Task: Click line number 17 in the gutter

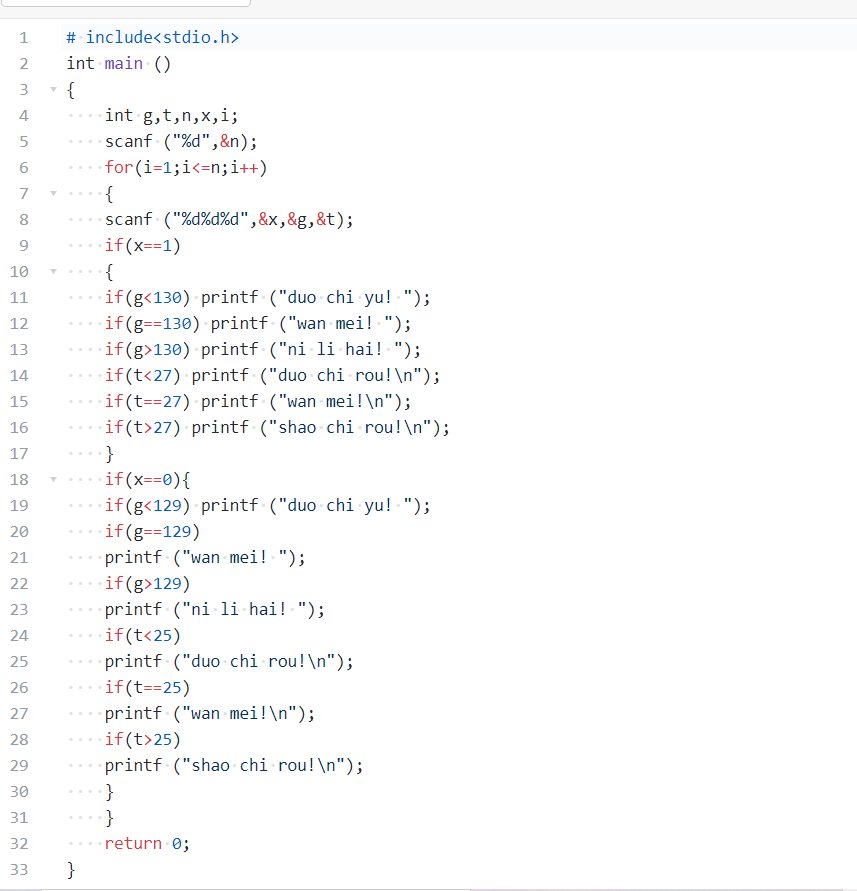Action: pyautogui.click(x=19, y=453)
